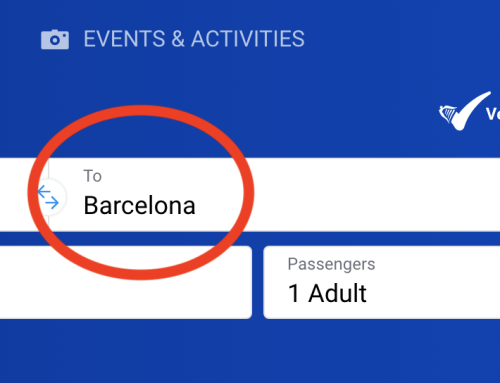
Task: Open the empty date box left of Passengers
Action: click(126, 282)
